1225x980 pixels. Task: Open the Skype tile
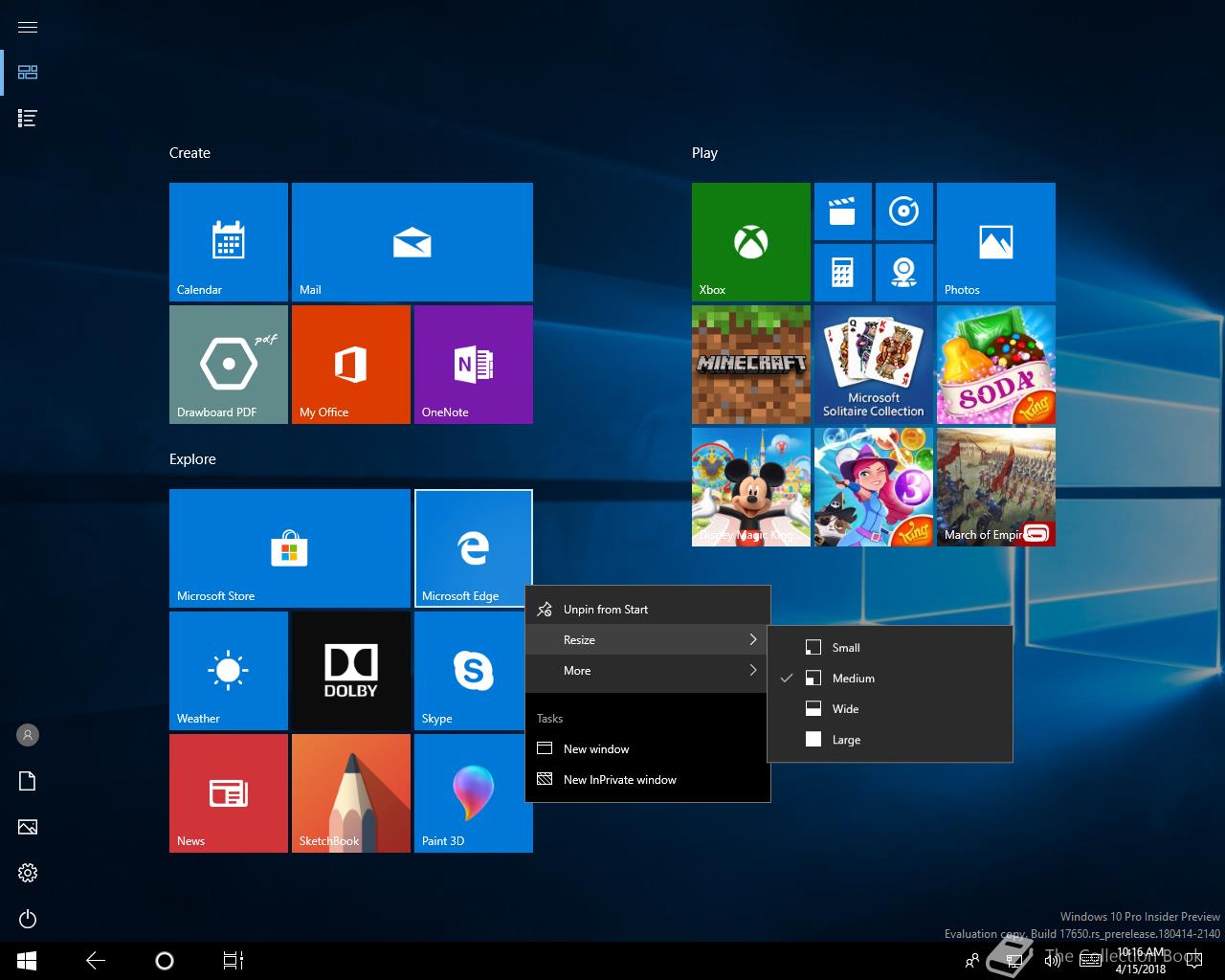pos(473,671)
